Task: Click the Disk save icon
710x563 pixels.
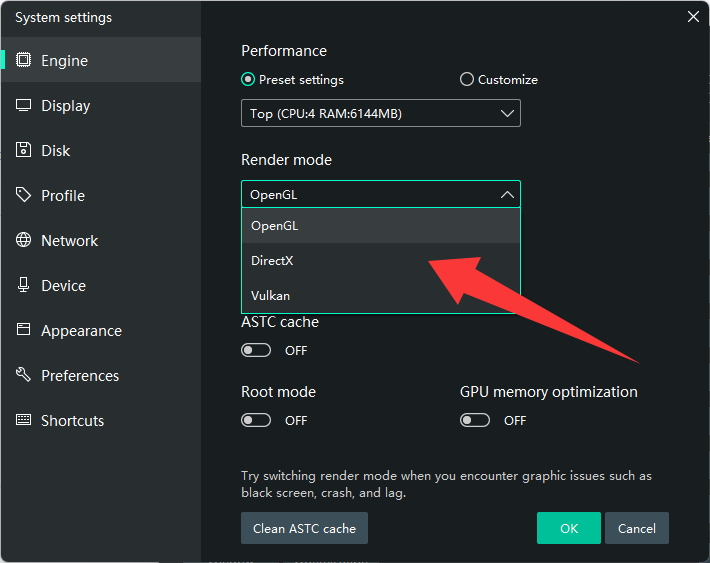Action: coord(24,151)
